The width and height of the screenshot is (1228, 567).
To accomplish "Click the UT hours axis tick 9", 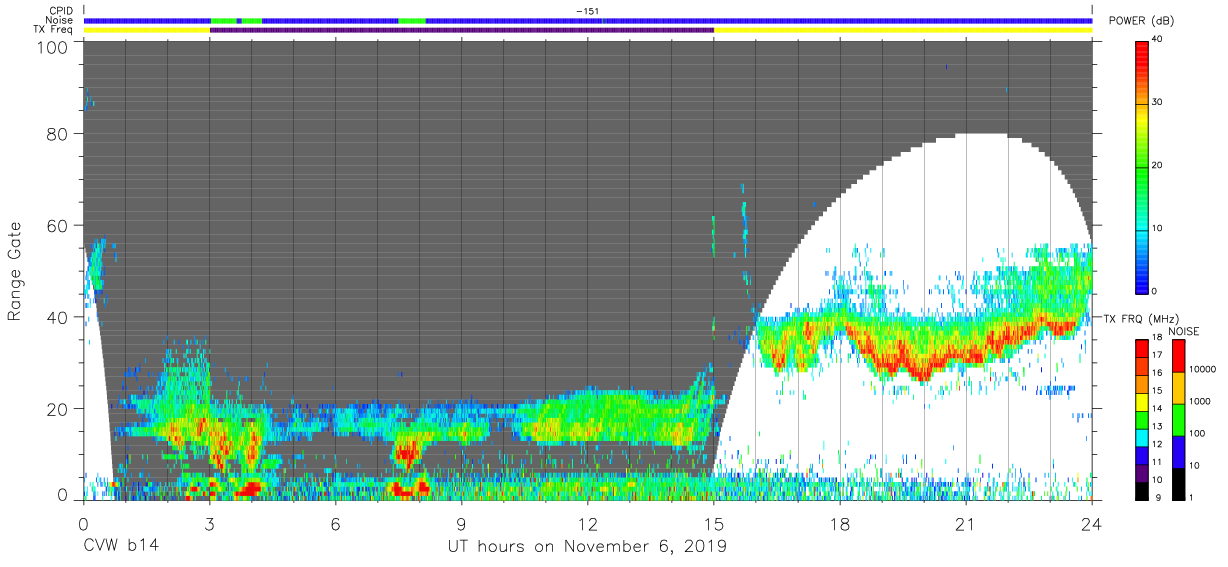I will pos(462,523).
